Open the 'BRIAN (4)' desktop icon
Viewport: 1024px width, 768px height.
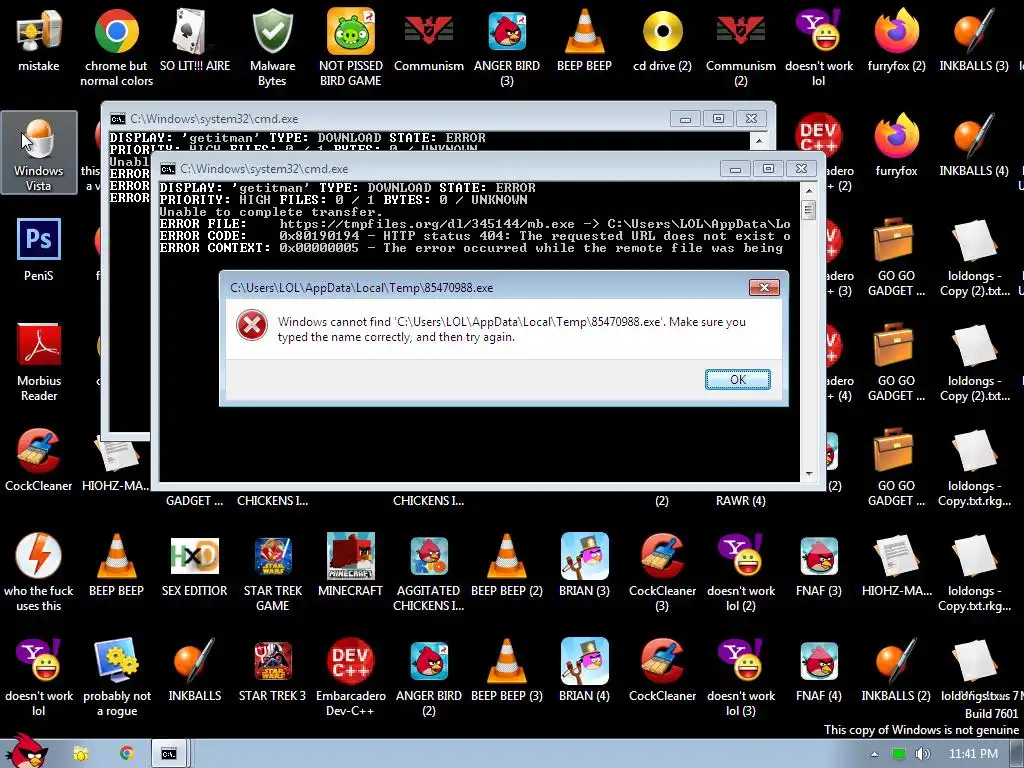(584, 671)
